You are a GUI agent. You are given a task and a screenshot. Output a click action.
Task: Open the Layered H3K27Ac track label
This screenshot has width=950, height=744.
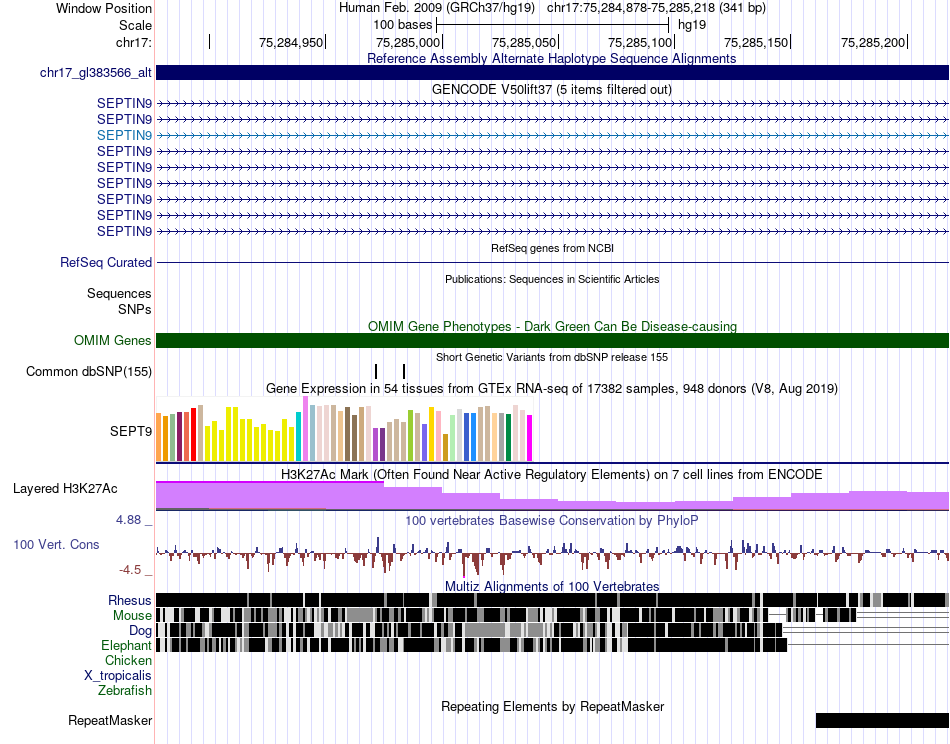[x=65, y=488]
